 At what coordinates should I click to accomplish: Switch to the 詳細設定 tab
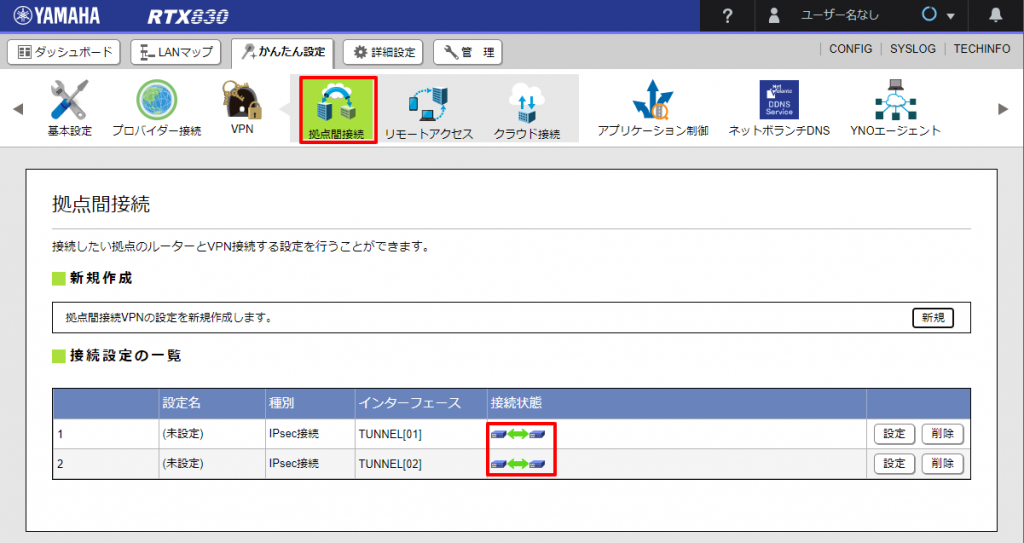pos(383,52)
